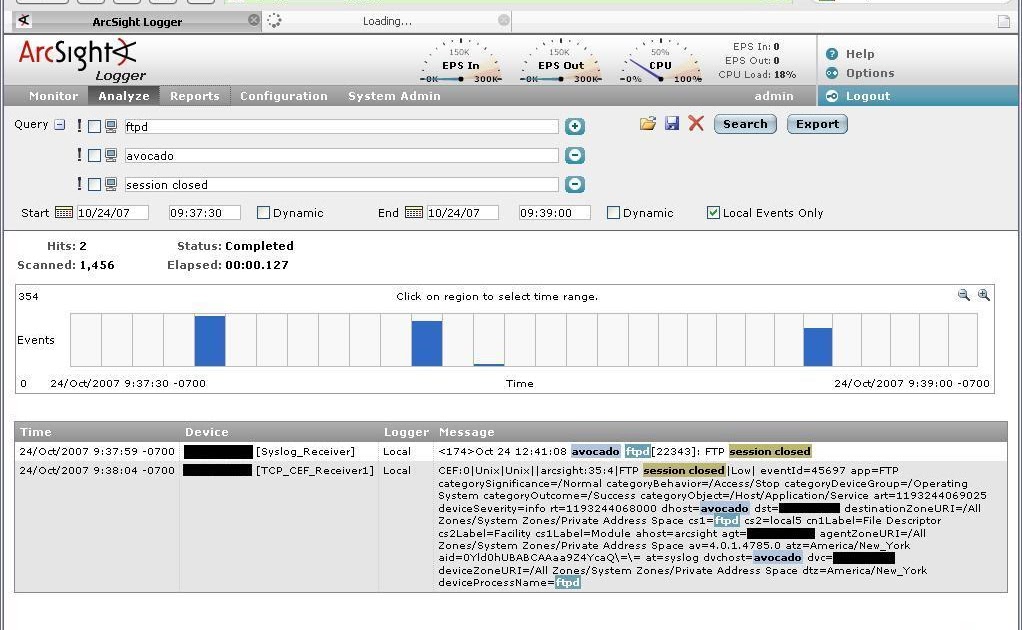Zoom out the event histogram

963,295
